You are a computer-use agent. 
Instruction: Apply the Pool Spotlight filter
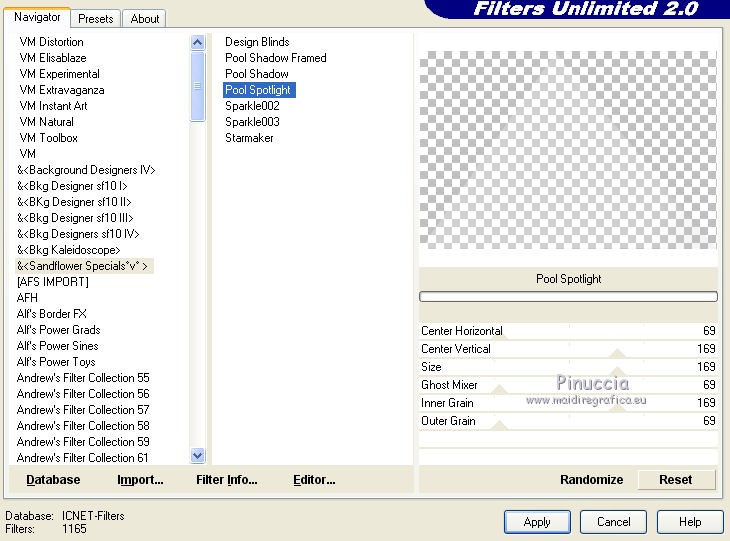[x=537, y=522]
